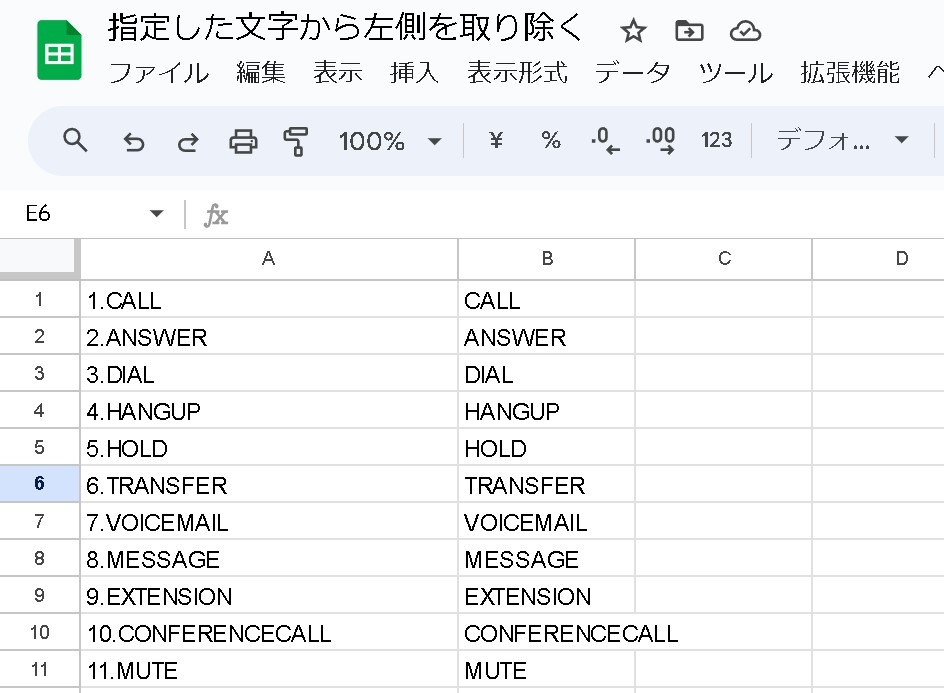Image resolution: width=944 pixels, height=693 pixels.
Task: Star this spreadsheet
Action: 634,31
